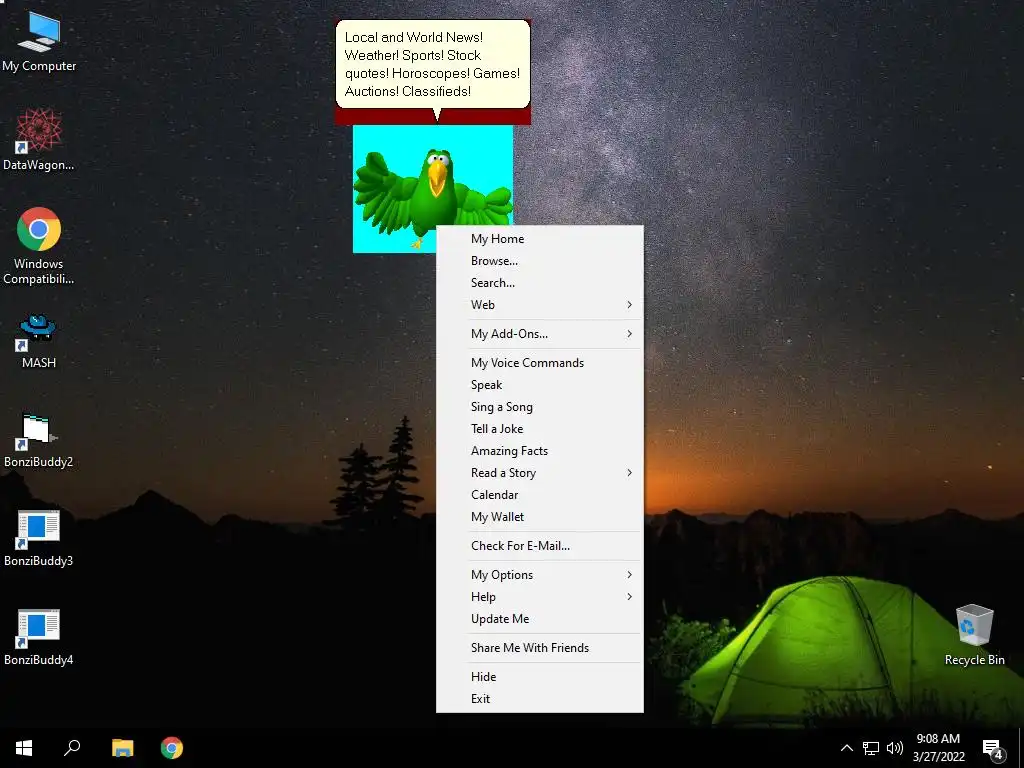Select Share Me With Friends

[539, 648]
